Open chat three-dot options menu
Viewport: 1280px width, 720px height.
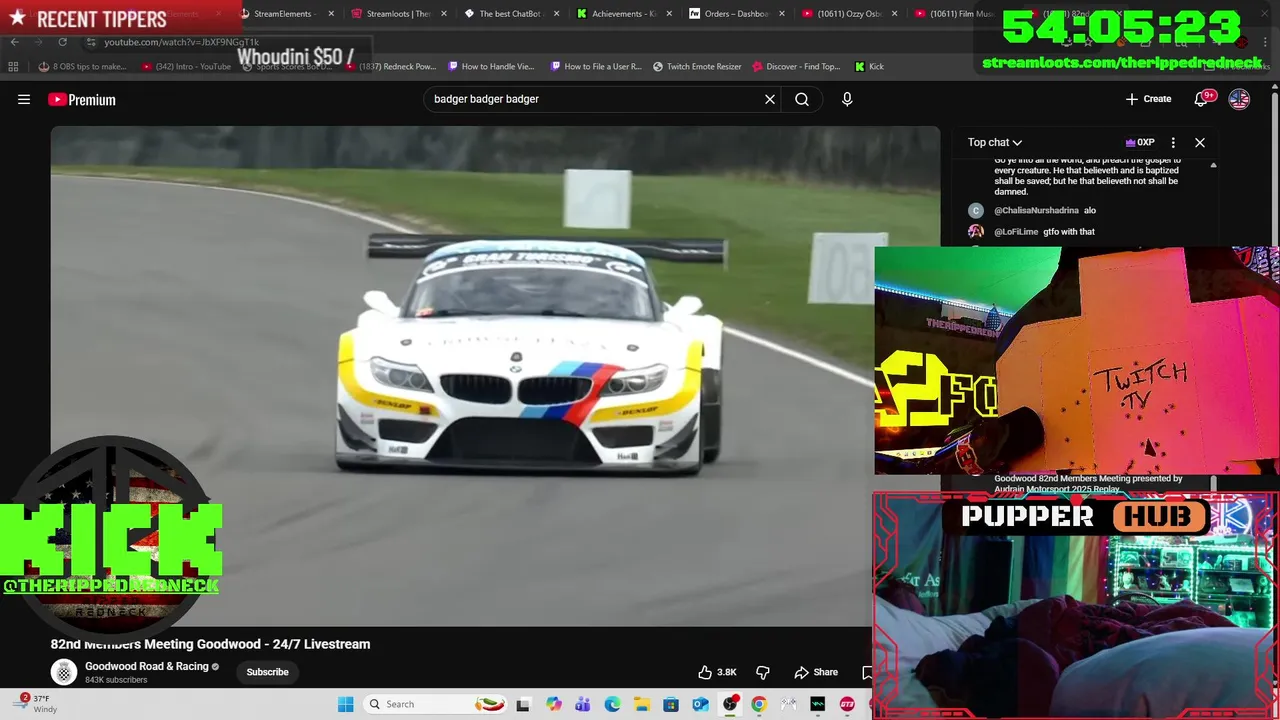1173,142
